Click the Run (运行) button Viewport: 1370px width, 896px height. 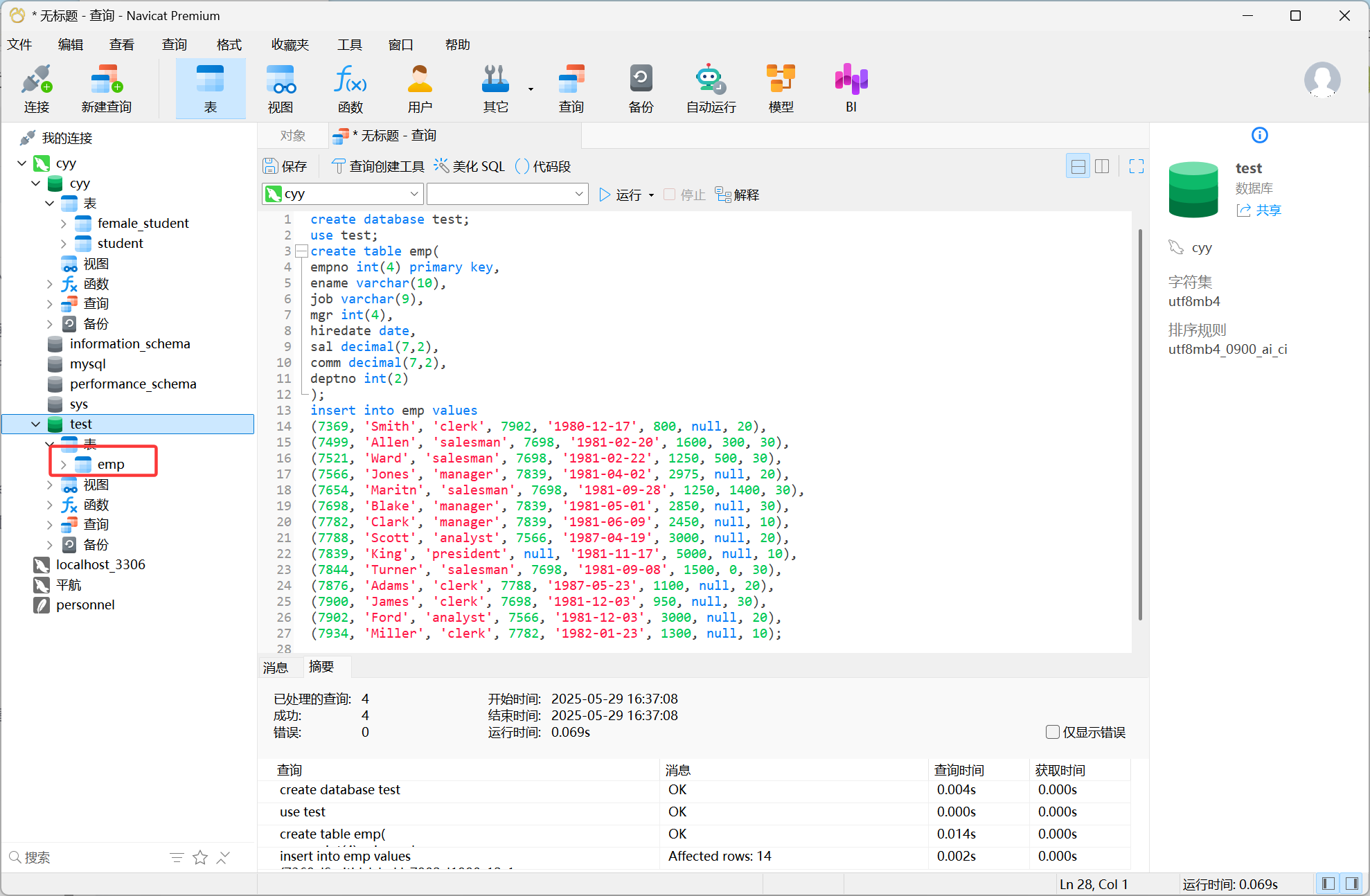(x=621, y=195)
